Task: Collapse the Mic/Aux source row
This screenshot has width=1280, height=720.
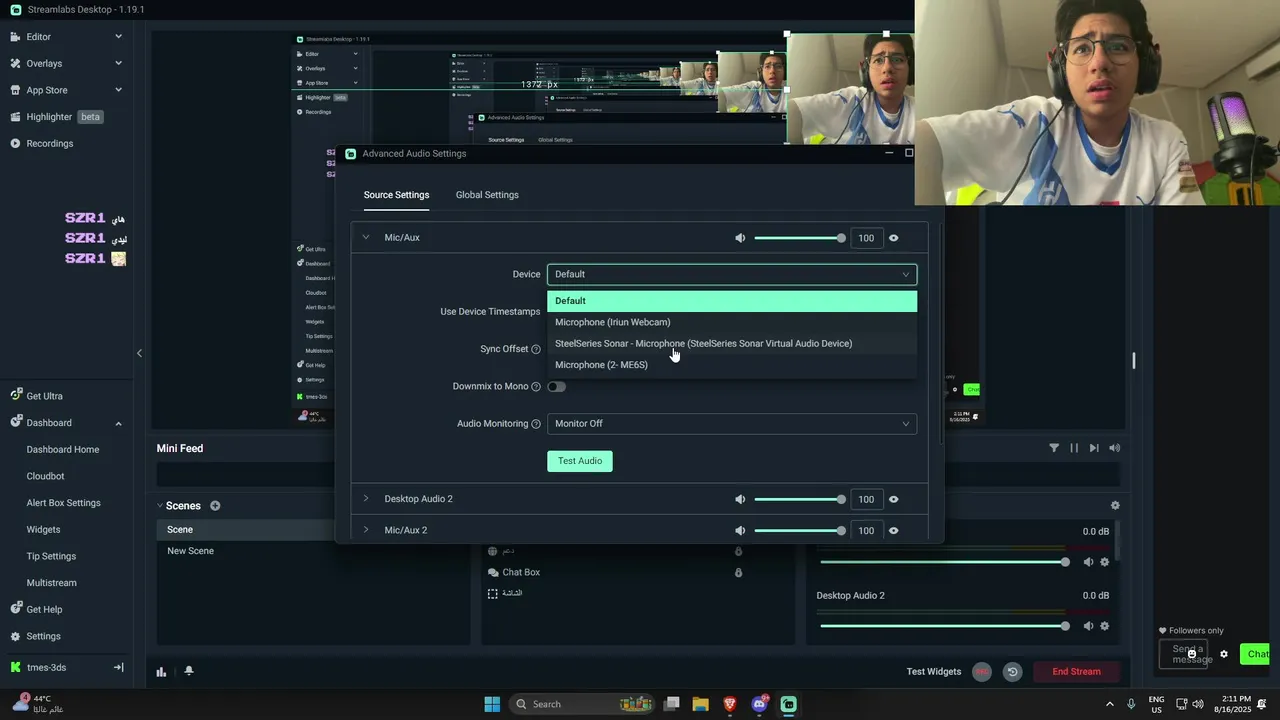Action: tap(366, 238)
